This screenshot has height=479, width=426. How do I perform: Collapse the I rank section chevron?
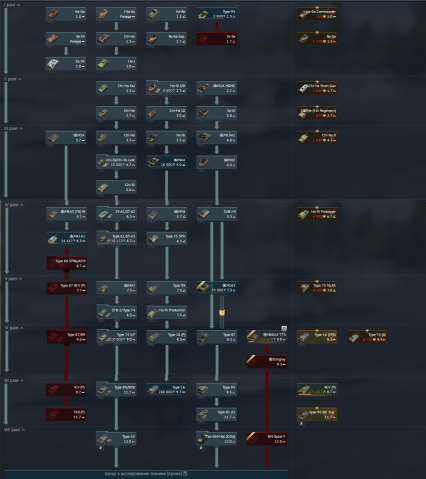point(18,5)
